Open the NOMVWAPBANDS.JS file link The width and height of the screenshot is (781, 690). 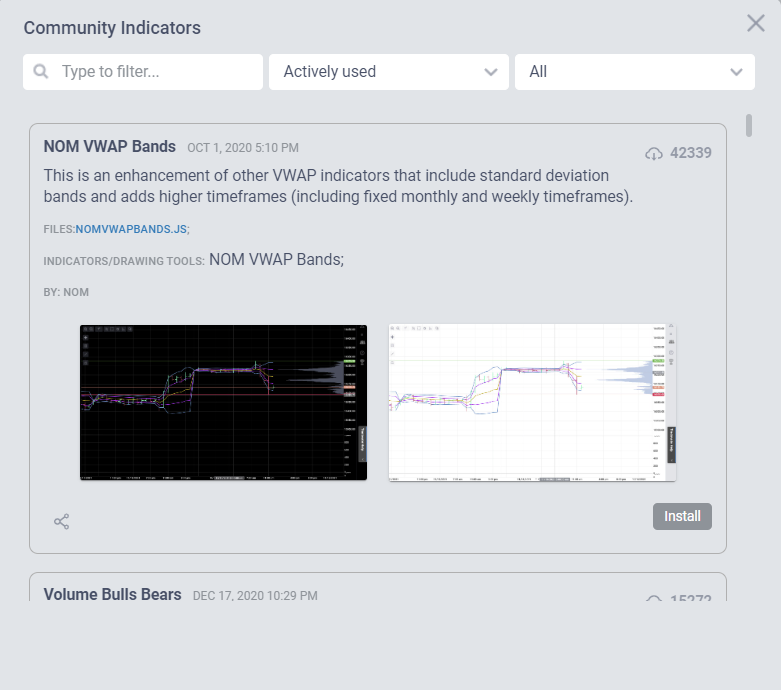pos(131,229)
